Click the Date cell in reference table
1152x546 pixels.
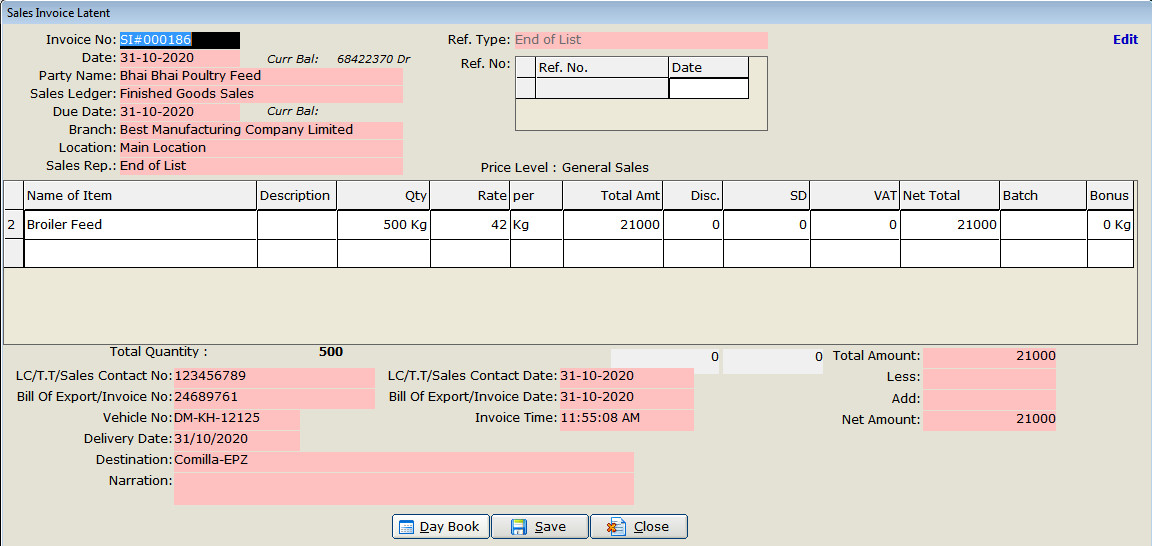[708, 88]
